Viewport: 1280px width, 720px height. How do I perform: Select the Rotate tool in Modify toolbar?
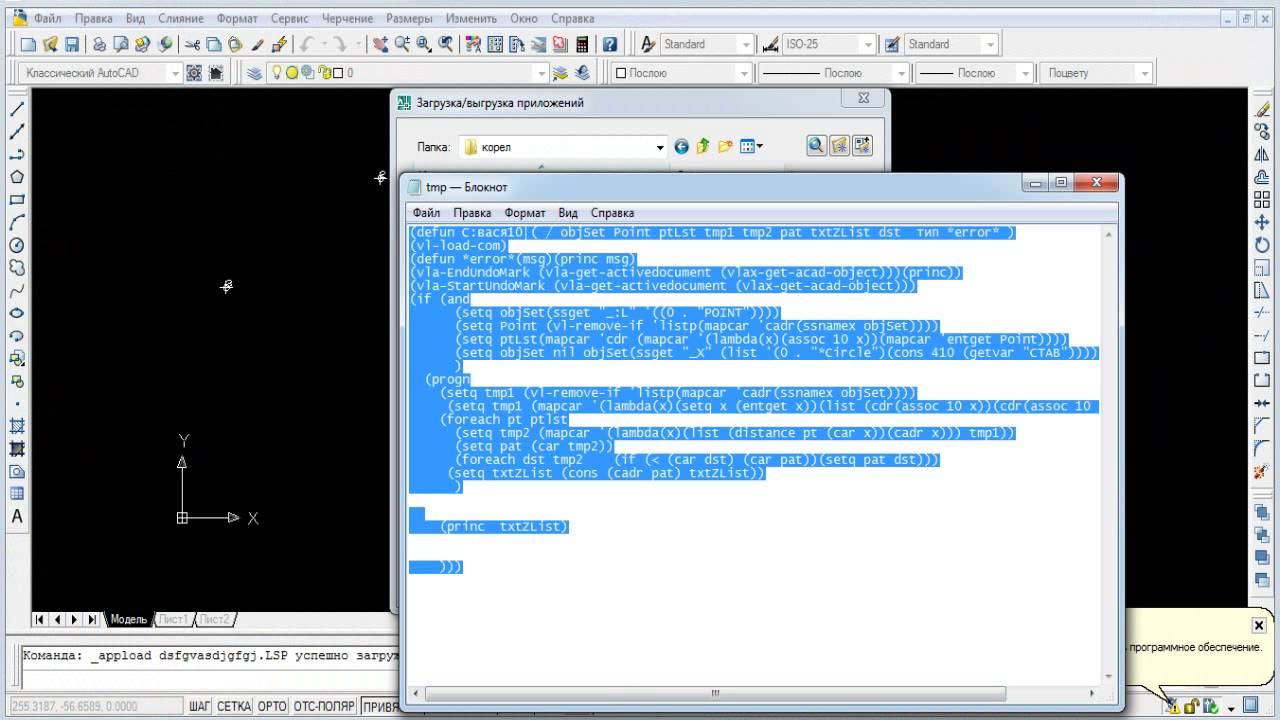[x=1262, y=245]
